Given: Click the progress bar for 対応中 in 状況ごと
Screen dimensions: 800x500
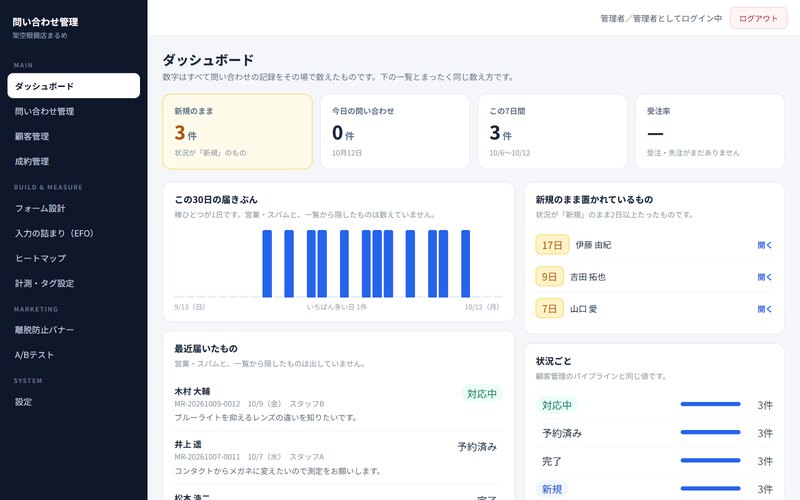Looking at the screenshot, I should click(710, 404).
